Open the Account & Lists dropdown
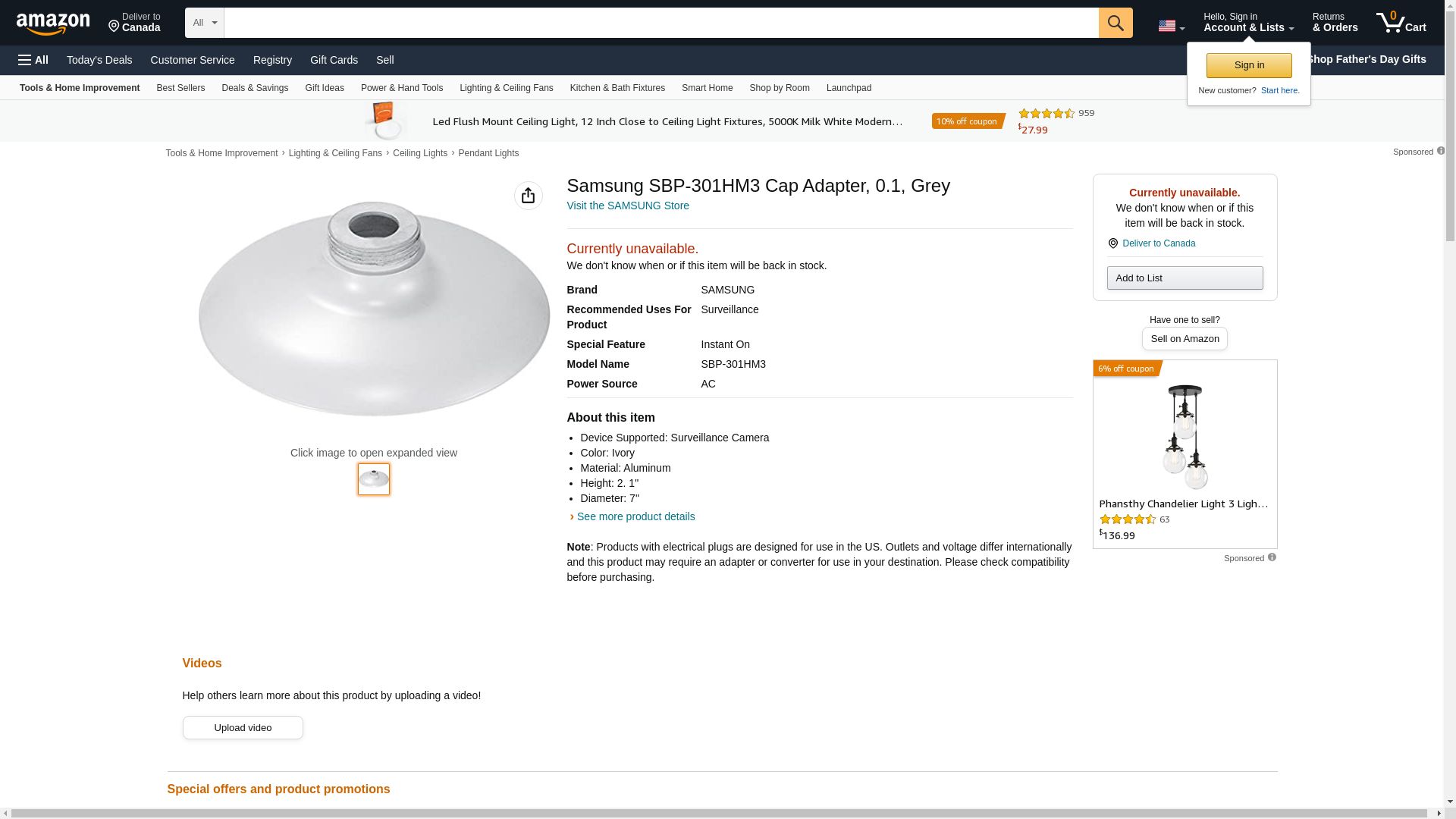Screen dimensions: 1456x819 [1248, 23]
